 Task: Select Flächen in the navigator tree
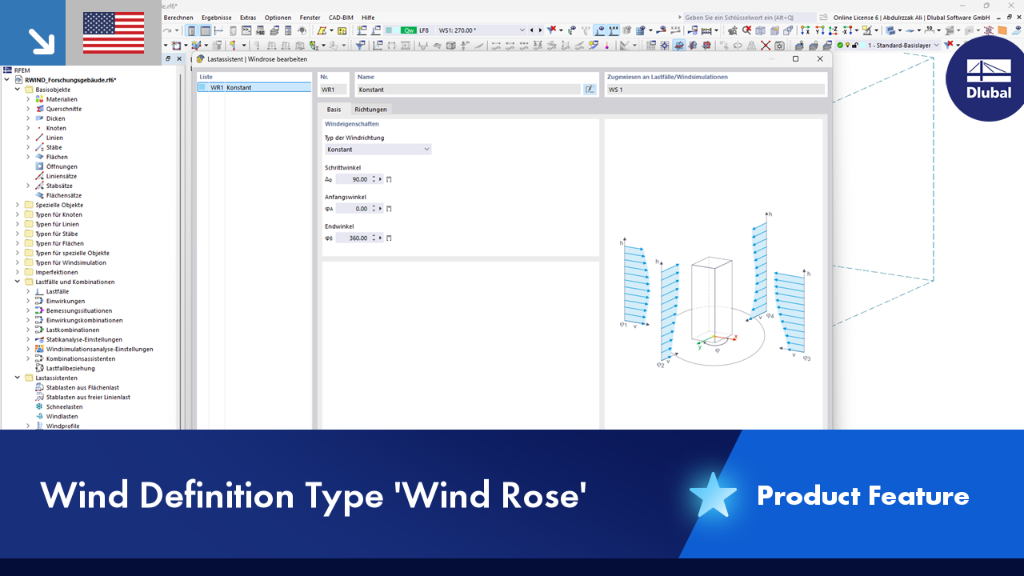click(x=56, y=157)
